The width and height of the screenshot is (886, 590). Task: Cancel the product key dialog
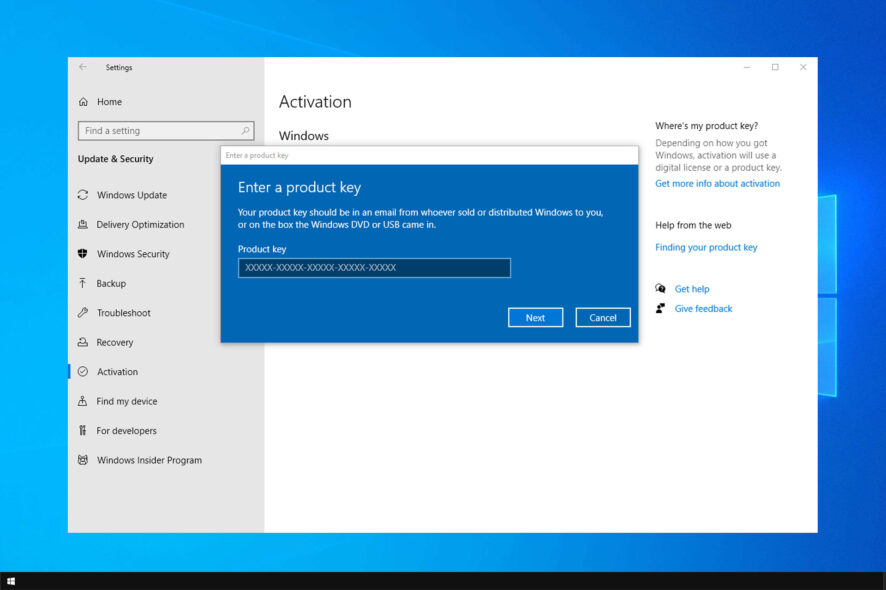pos(603,318)
